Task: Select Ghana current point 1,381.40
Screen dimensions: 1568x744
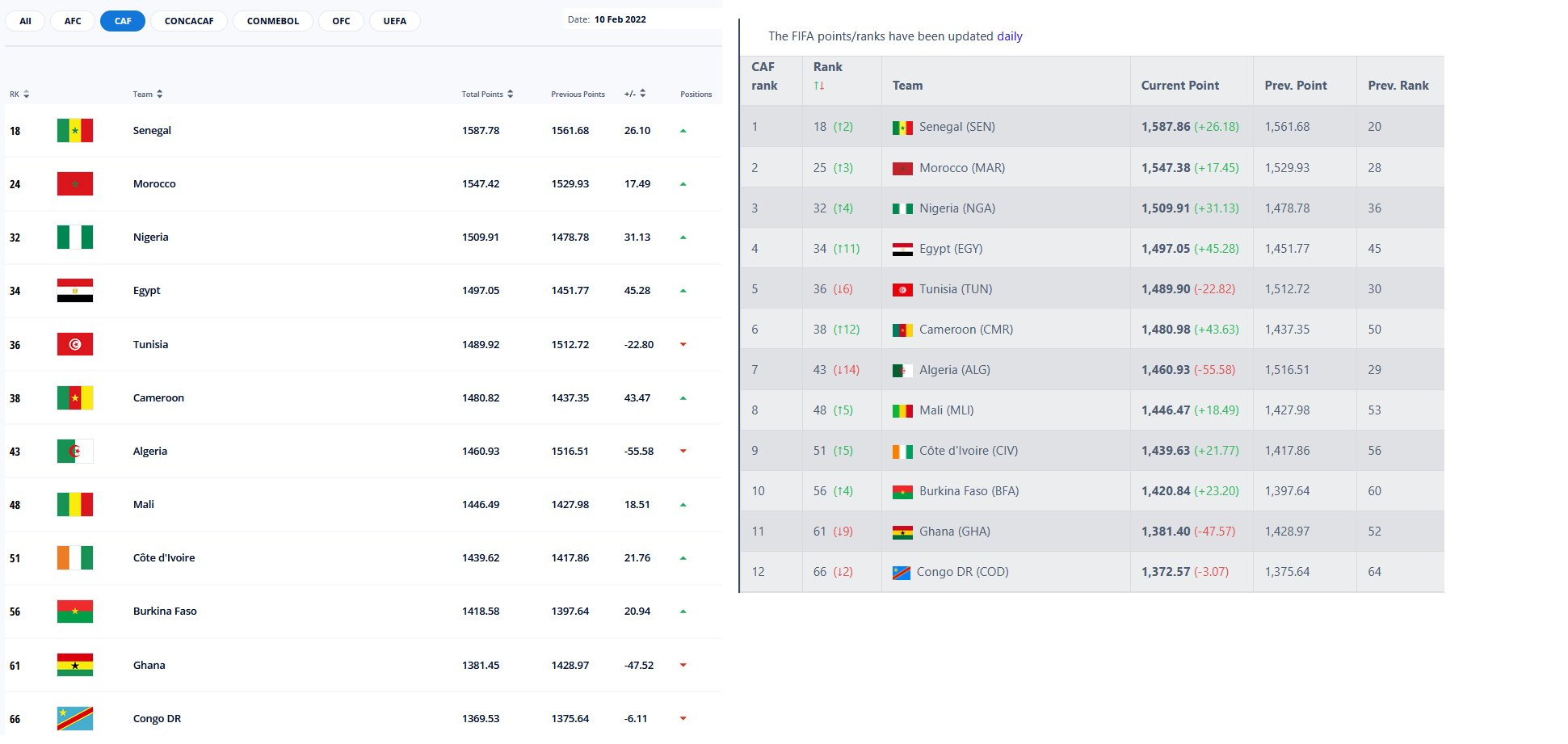Action: coord(1166,531)
